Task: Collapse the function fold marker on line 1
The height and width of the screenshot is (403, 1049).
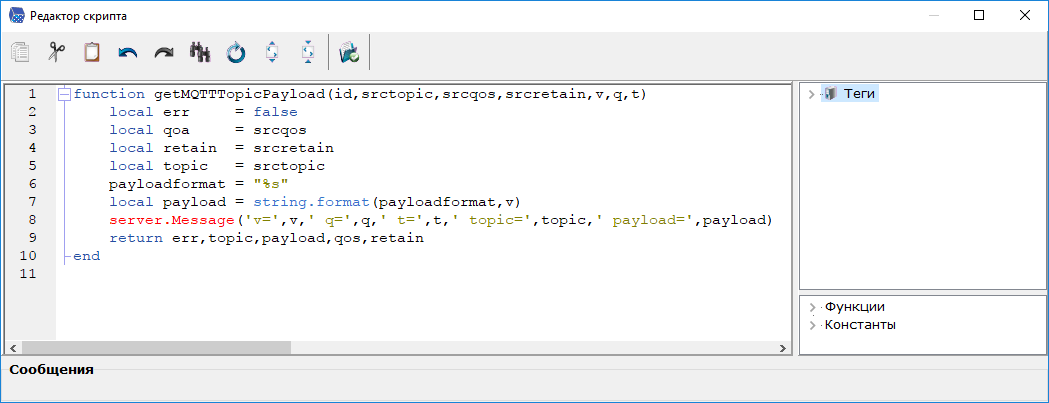Action: coord(64,94)
